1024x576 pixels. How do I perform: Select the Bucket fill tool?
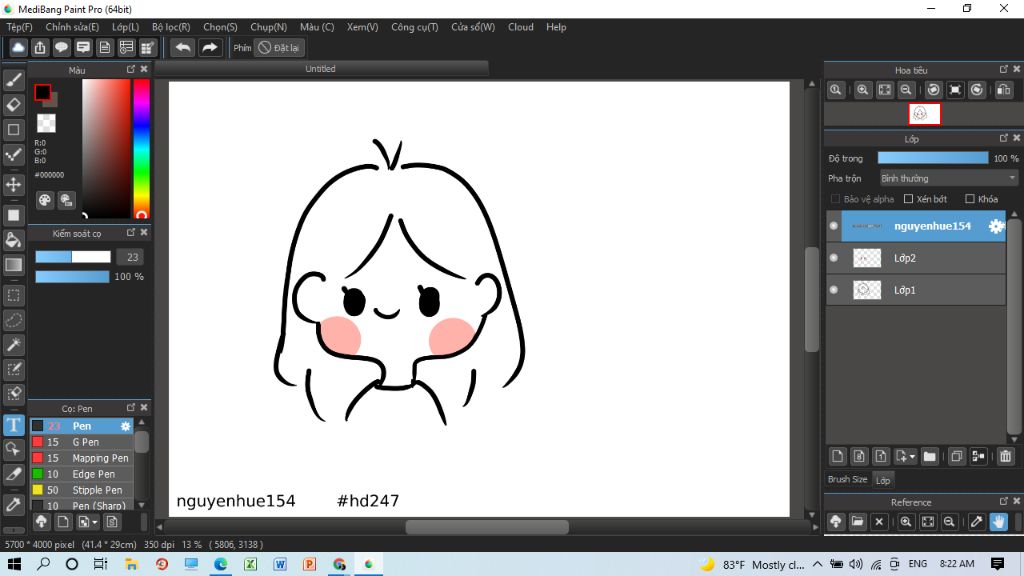14,240
